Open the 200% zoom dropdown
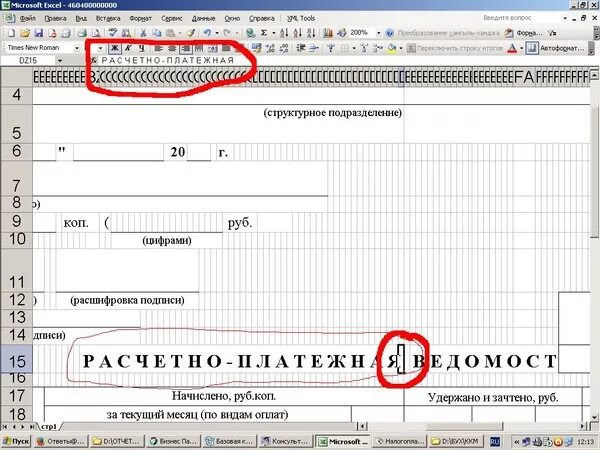 click(x=378, y=33)
